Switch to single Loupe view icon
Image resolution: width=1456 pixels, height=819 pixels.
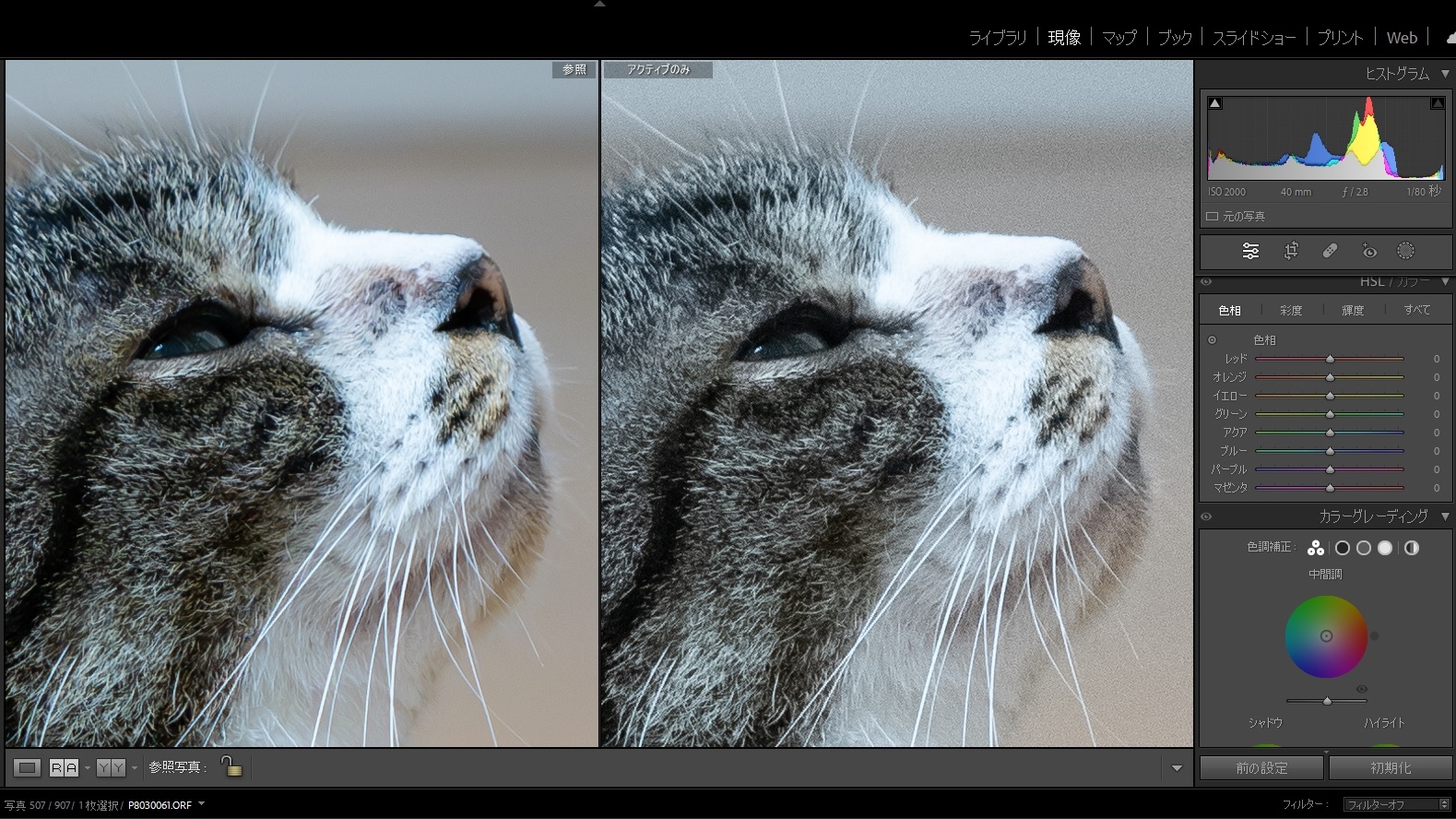27,767
